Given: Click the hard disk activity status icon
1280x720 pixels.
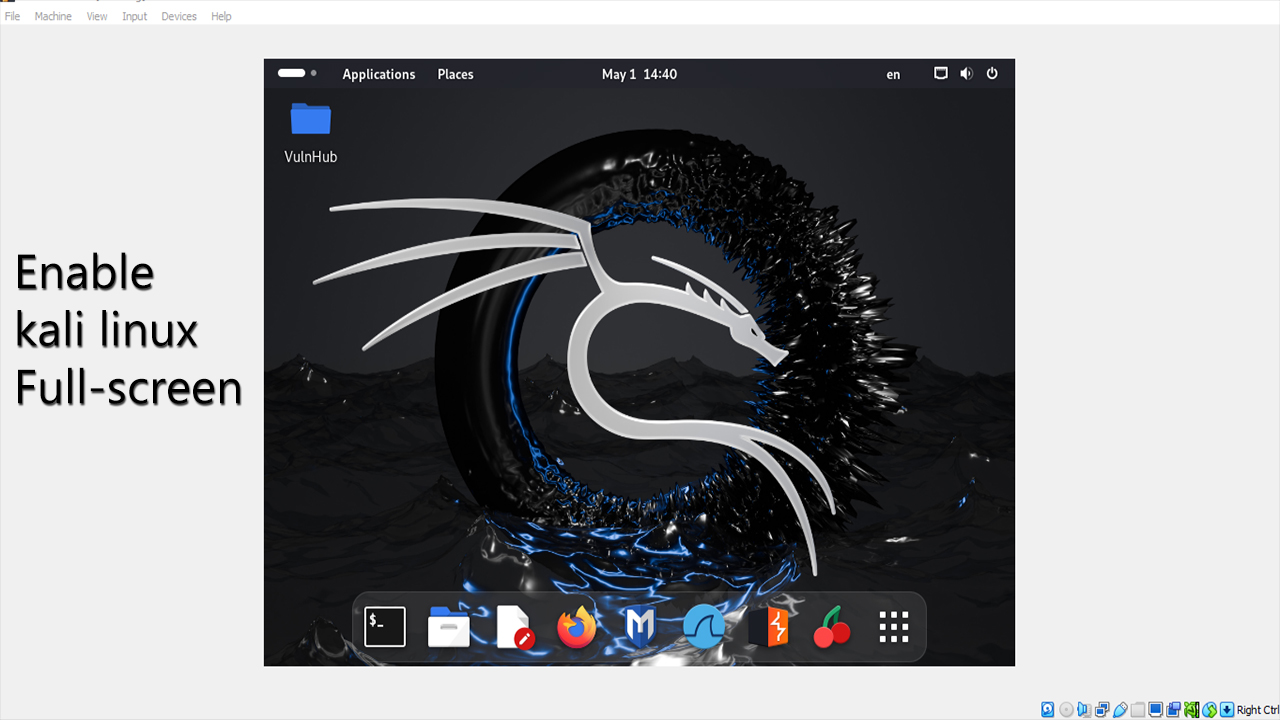Looking at the screenshot, I should coord(1048,710).
